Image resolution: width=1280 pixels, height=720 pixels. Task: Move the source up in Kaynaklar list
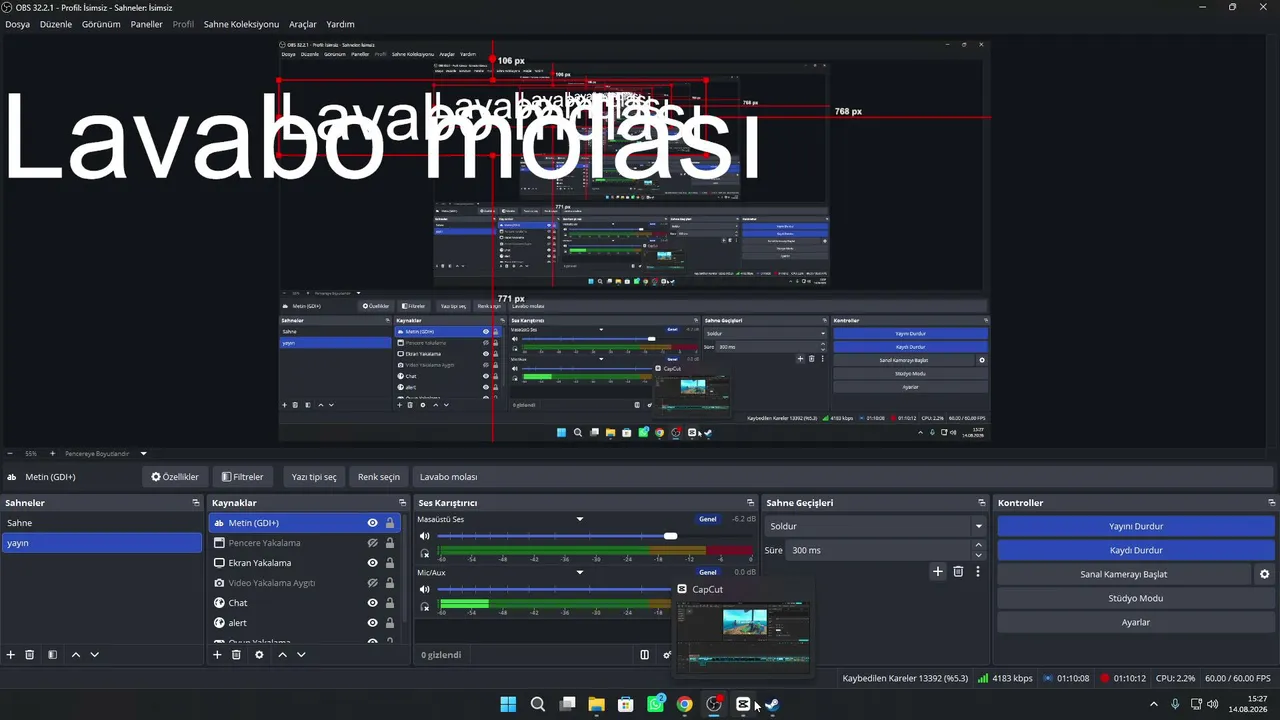pyautogui.click(x=282, y=655)
